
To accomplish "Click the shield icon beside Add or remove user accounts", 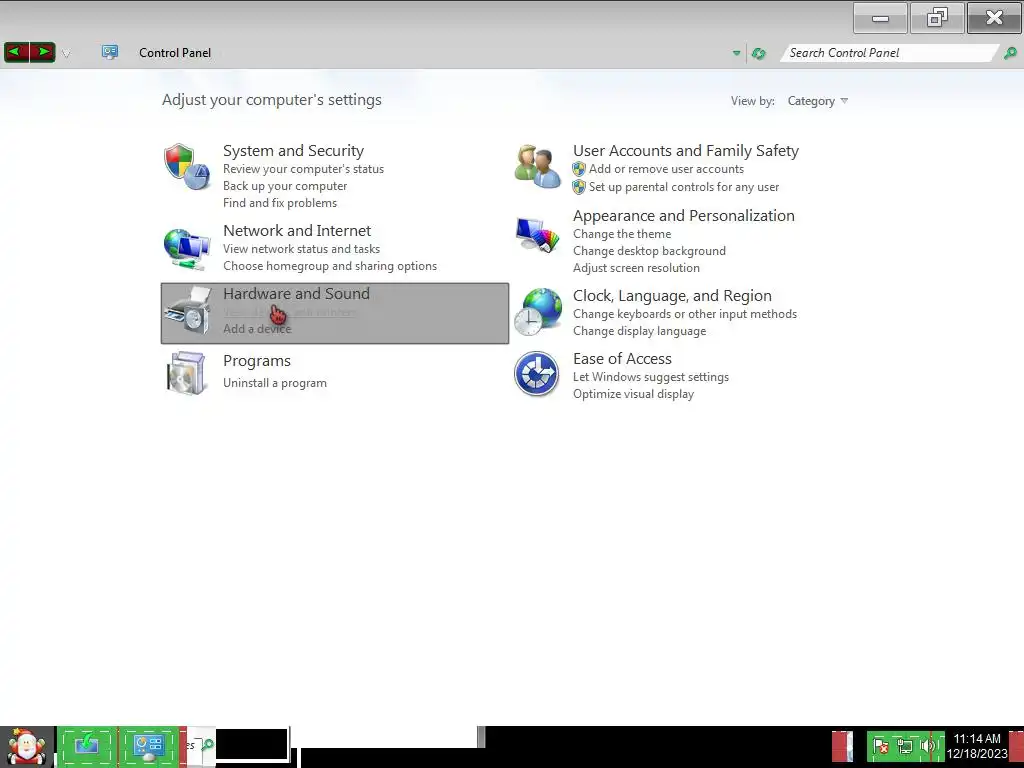I will tap(579, 169).
